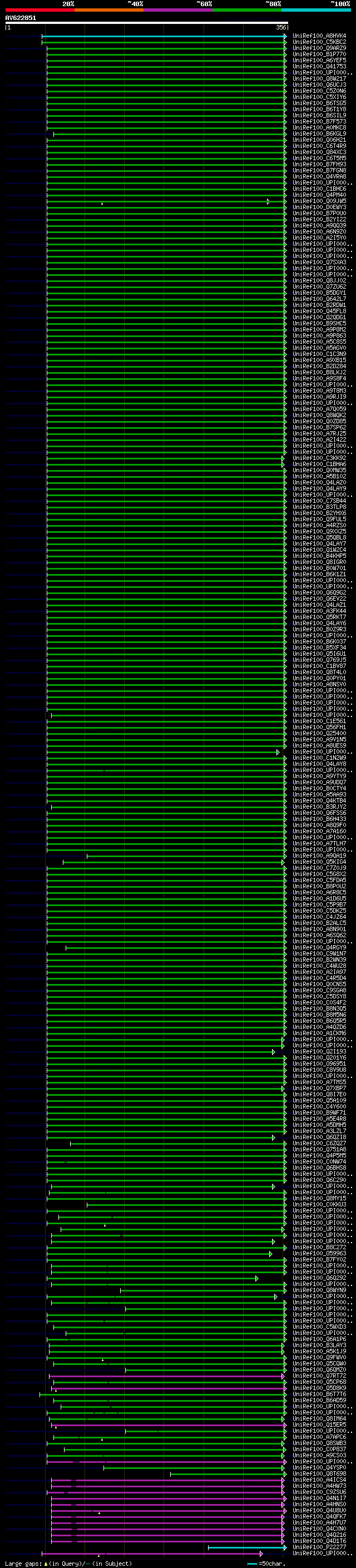Viewport: 356px width, 1568px height.
Task: Select the Large gaps legend text
Action: click(x=68, y=1564)
